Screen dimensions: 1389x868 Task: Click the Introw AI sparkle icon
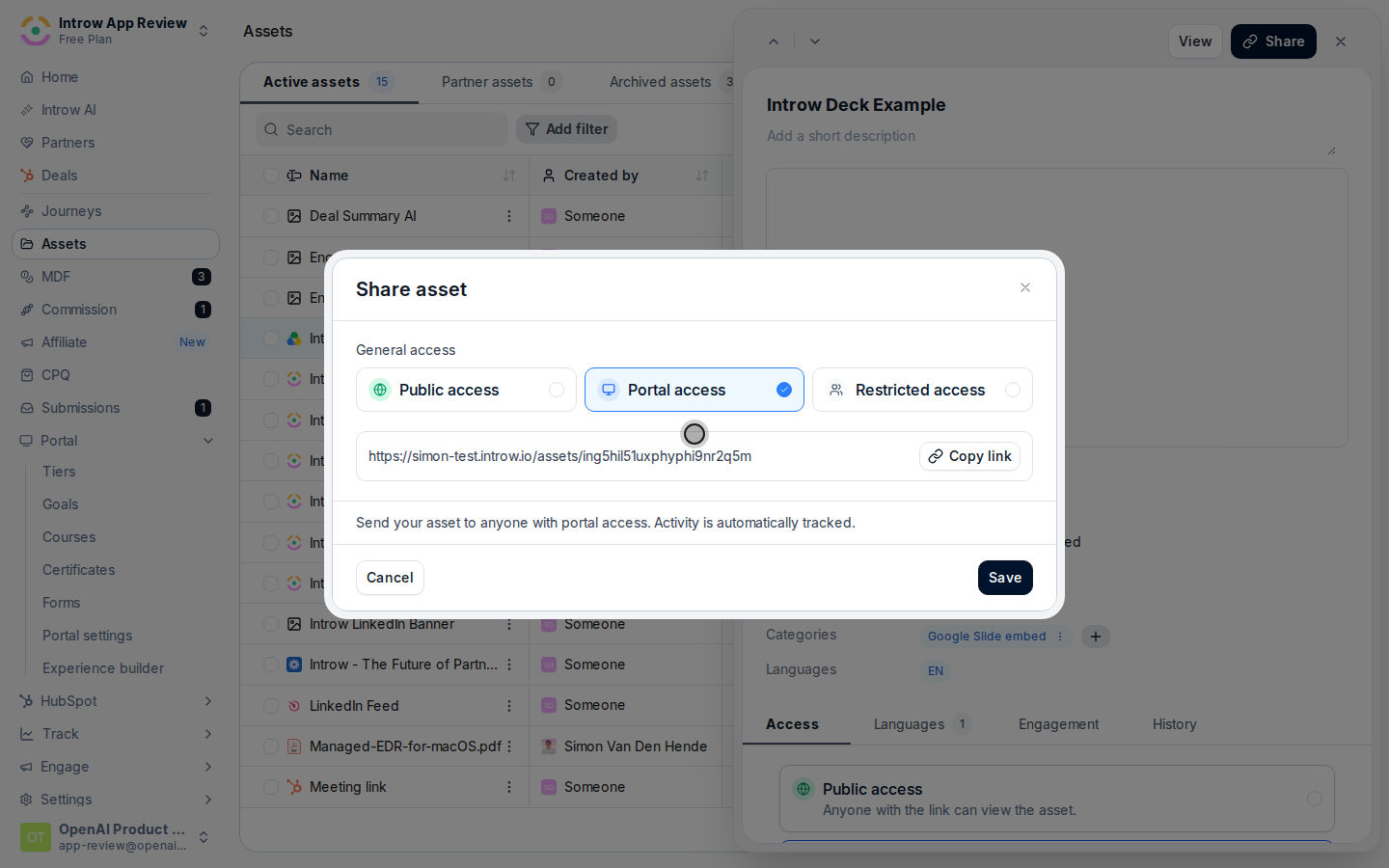click(27, 110)
